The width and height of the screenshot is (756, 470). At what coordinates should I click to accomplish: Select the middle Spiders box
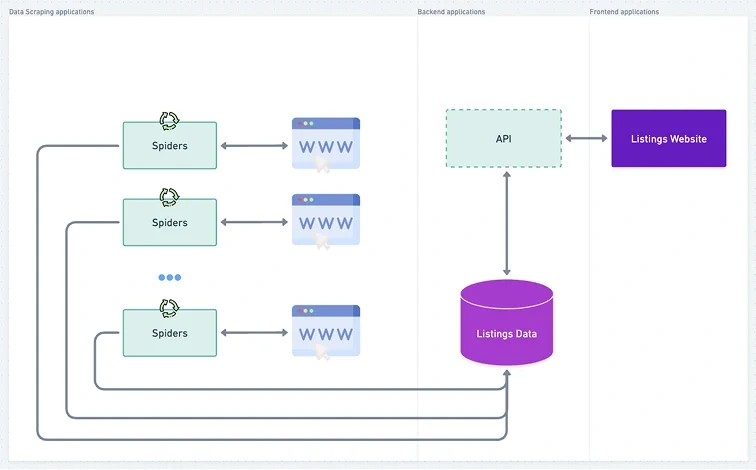click(170, 222)
